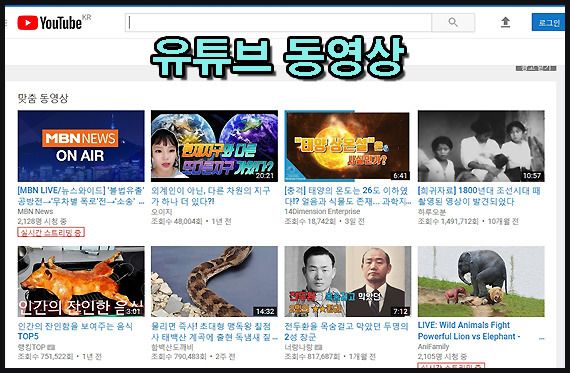The width and height of the screenshot is (570, 373).
Task: Open the MBN News channel name
Action: click(35, 212)
